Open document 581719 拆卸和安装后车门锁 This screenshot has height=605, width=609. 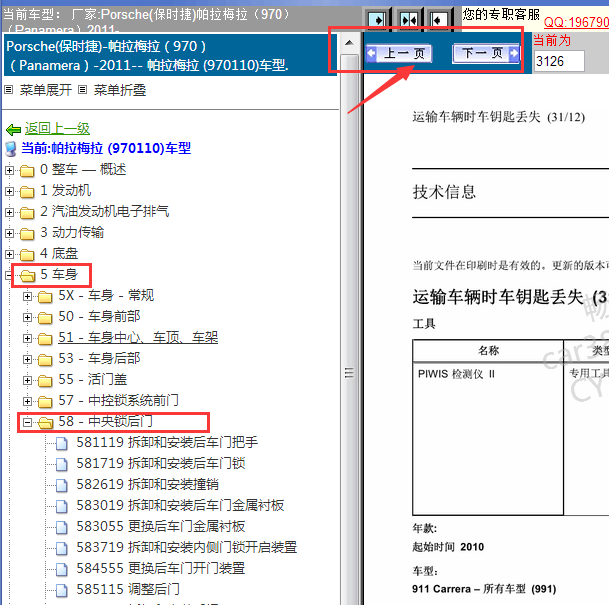click(161, 463)
